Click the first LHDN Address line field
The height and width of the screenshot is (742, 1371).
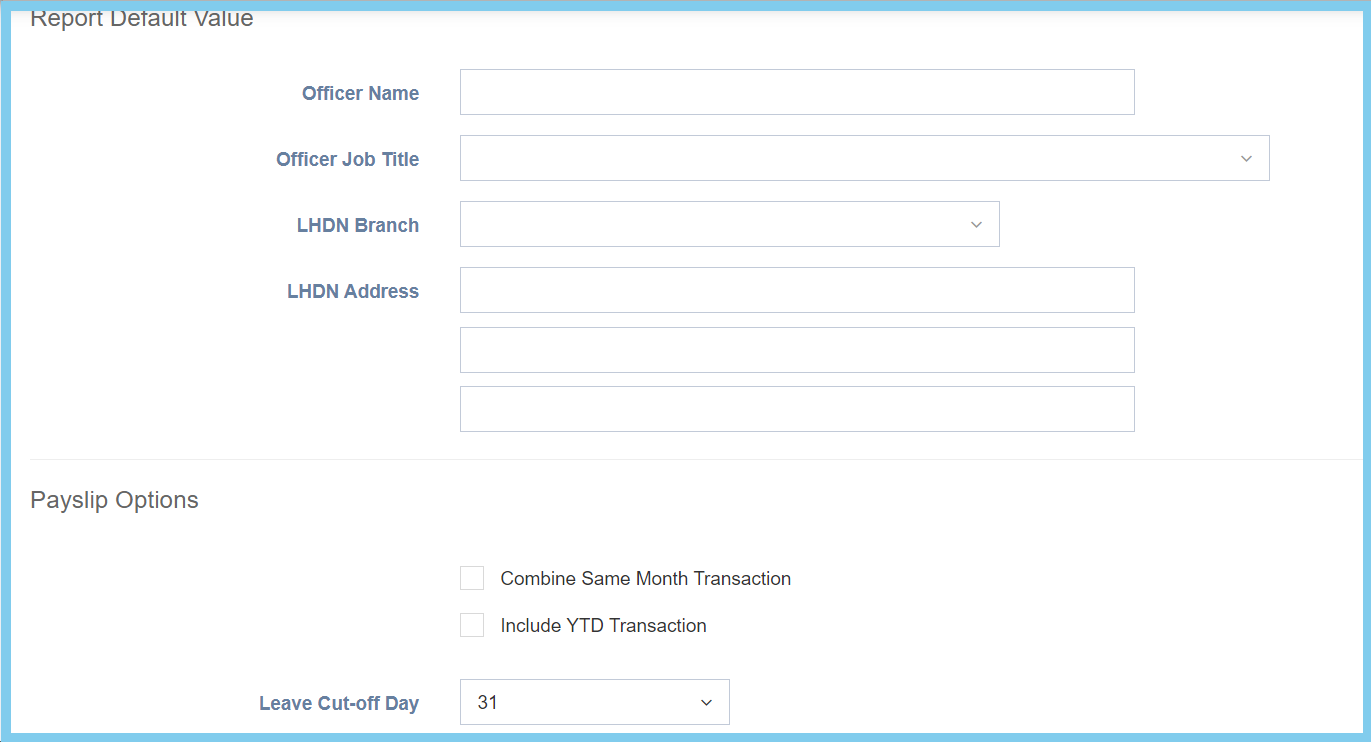click(797, 290)
